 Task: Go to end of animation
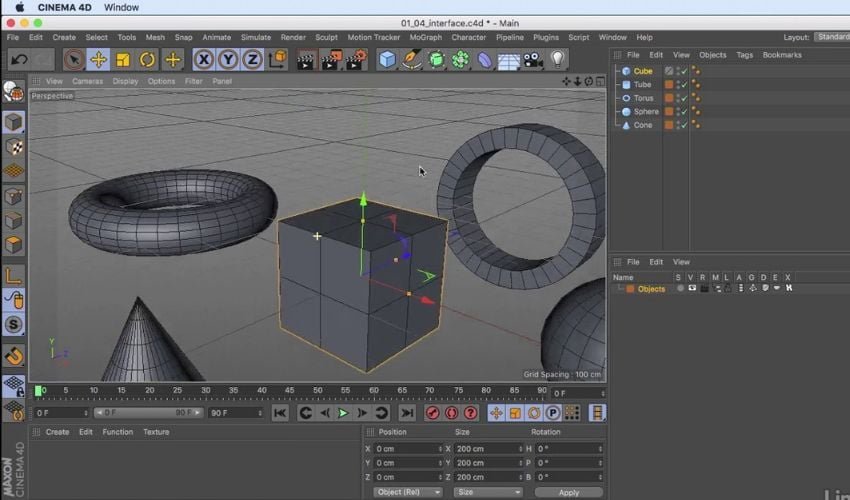pyautogui.click(x=407, y=413)
